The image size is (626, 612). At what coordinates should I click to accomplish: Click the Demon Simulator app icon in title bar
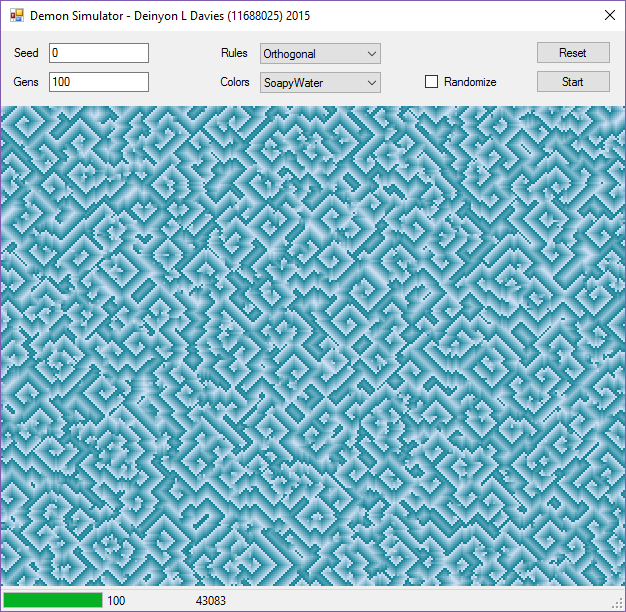[x=16, y=16]
